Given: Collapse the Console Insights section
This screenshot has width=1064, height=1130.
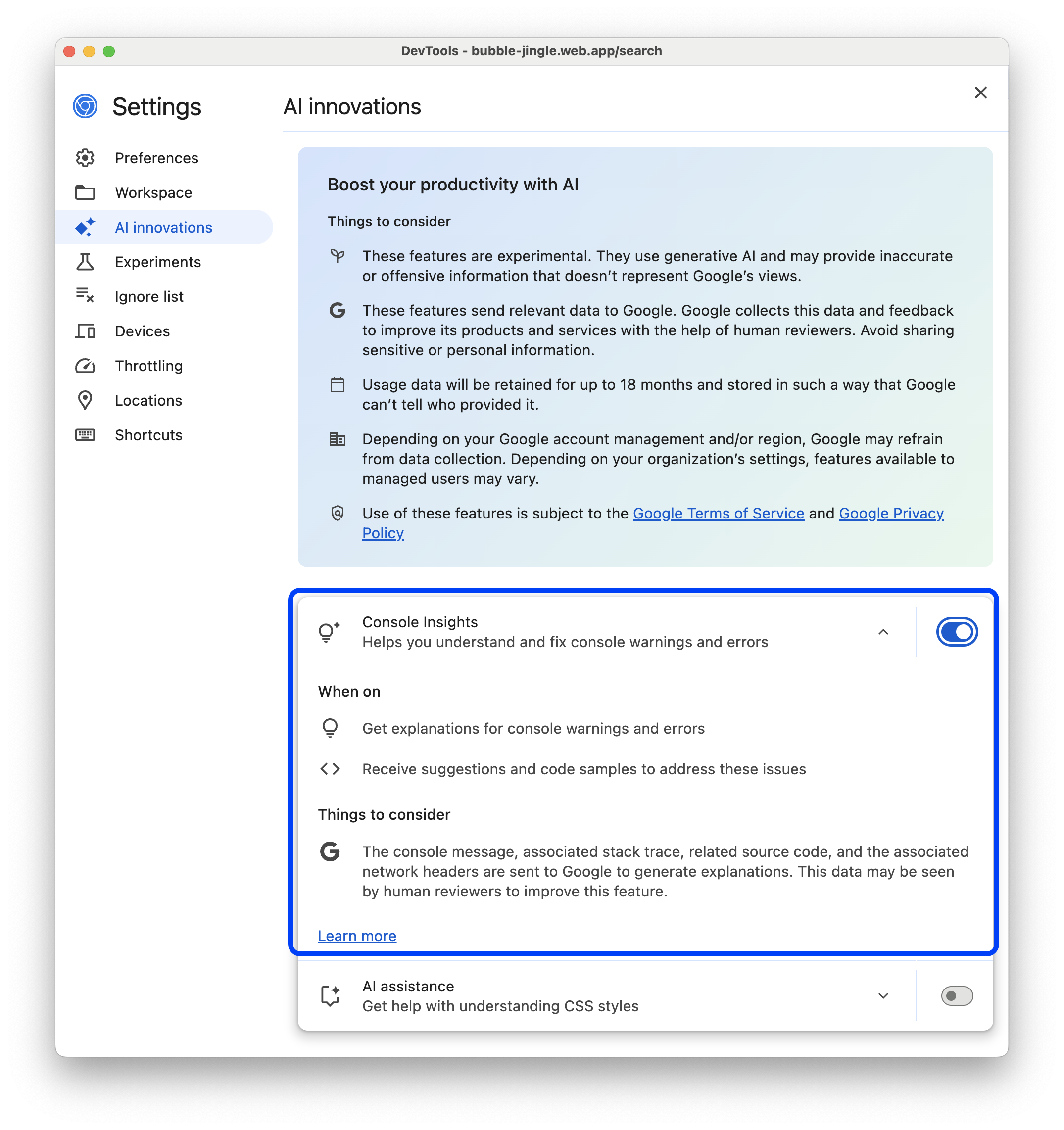Looking at the screenshot, I should 883,631.
